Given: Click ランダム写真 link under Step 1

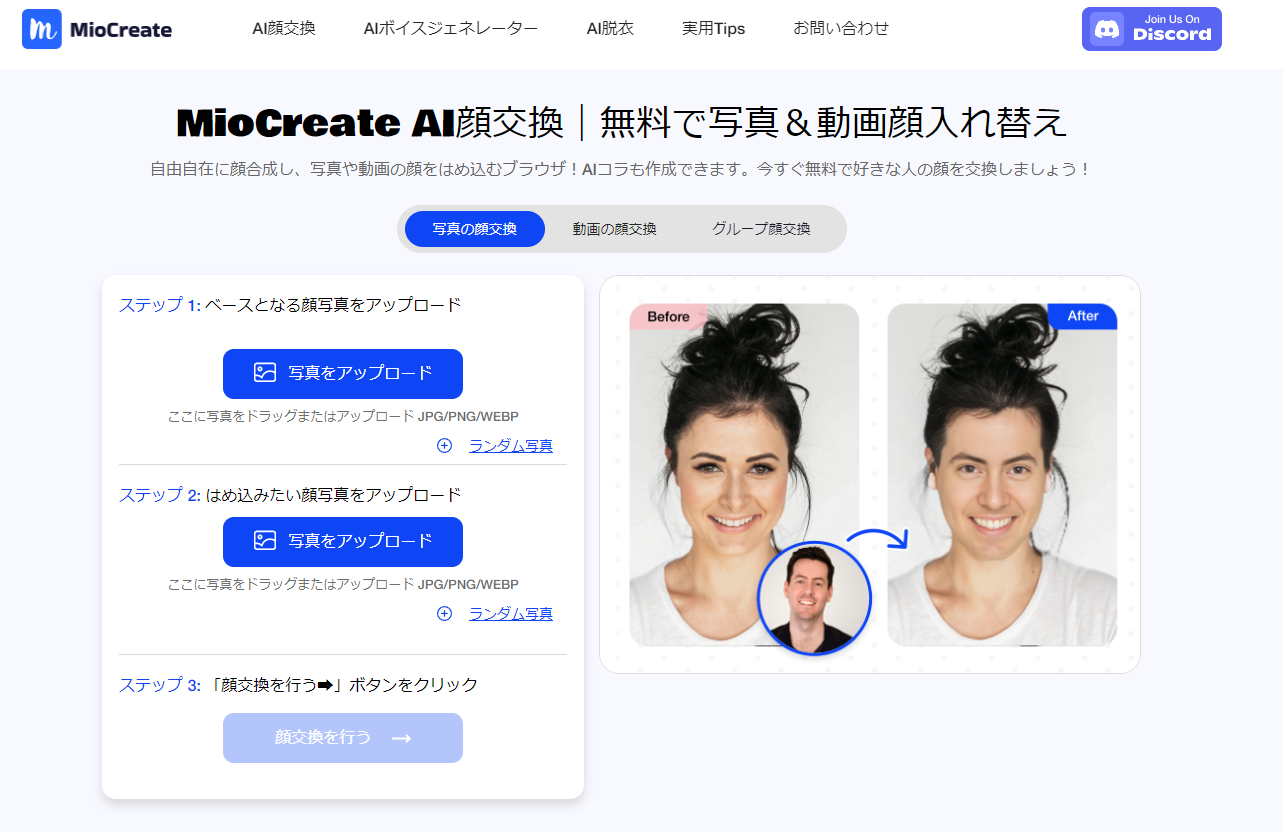Looking at the screenshot, I should (x=511, y=446).
